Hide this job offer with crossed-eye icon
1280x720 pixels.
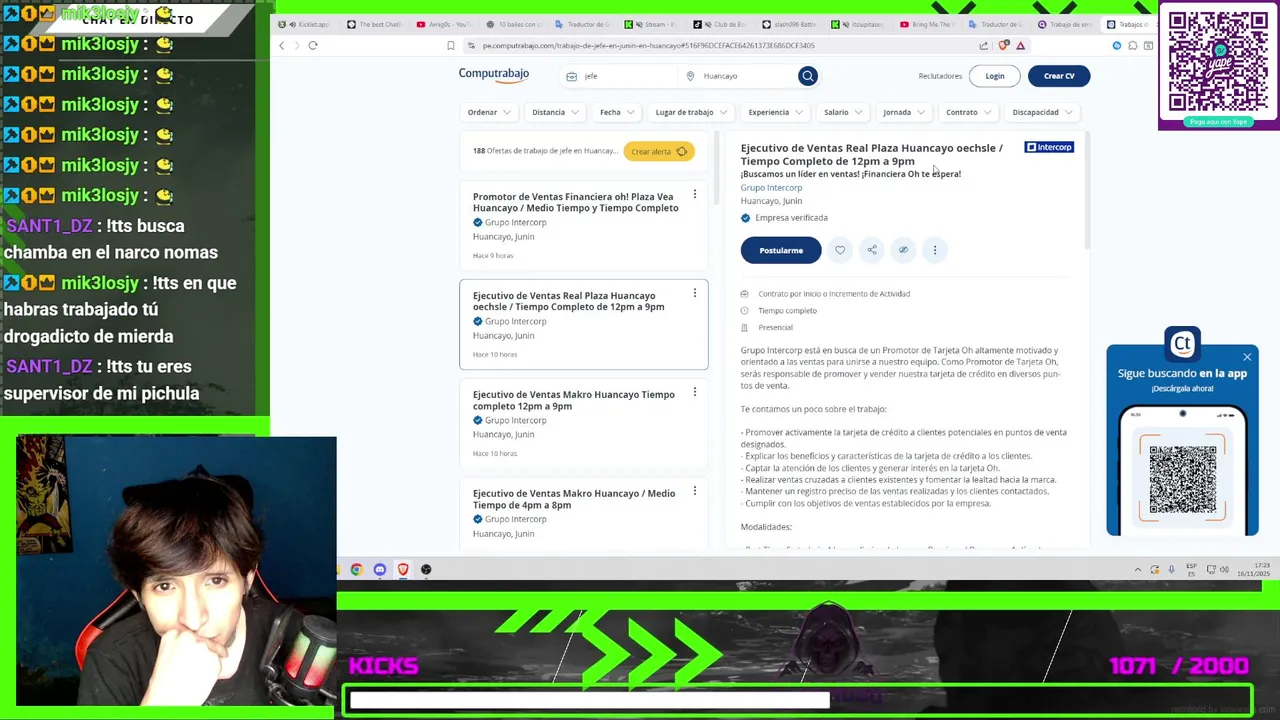click(x=903, y=250)
